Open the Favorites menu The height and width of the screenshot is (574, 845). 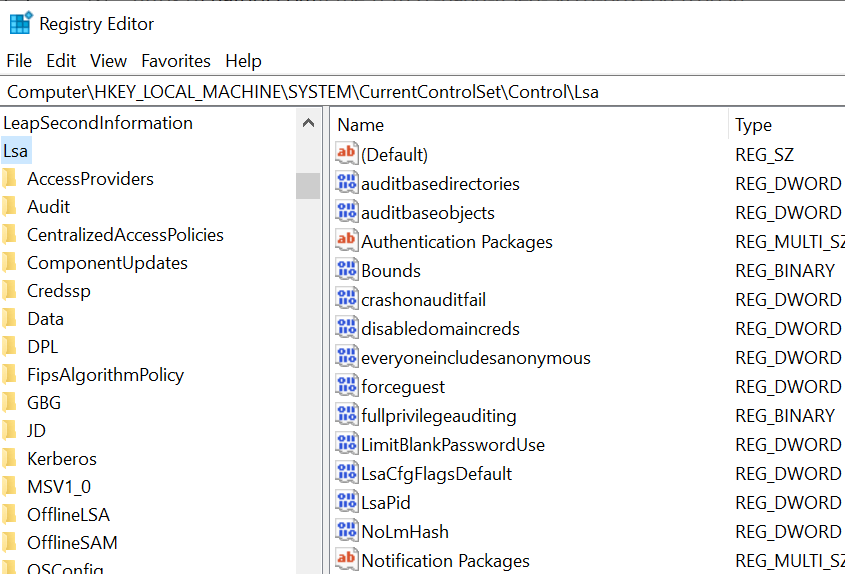coord(176,61)
